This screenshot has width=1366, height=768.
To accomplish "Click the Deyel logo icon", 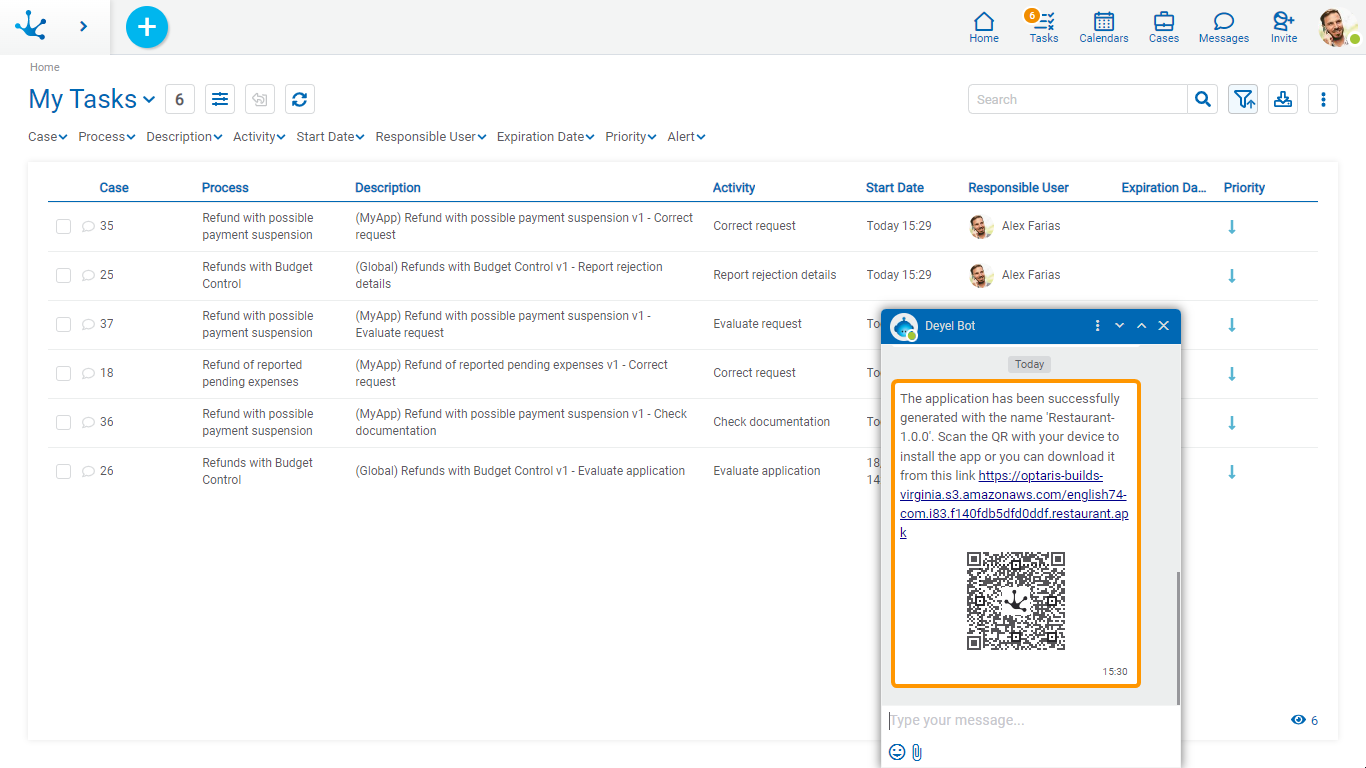I will (x=31, y=26).
